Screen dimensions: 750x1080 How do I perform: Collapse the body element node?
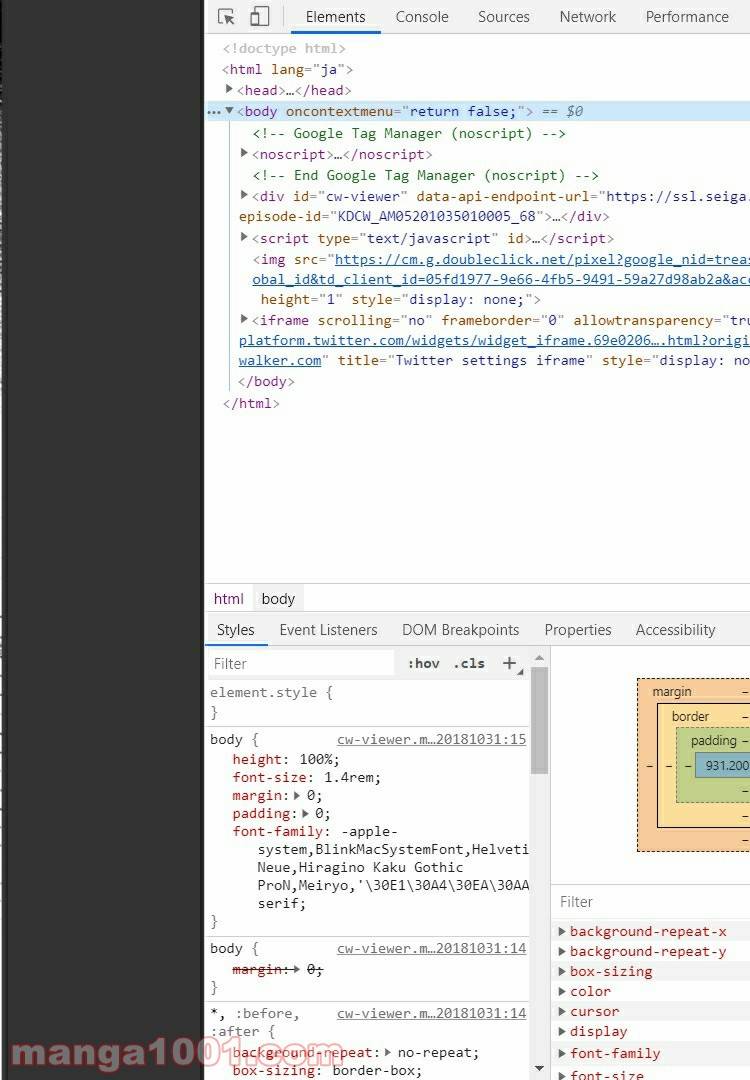(230, 111)
